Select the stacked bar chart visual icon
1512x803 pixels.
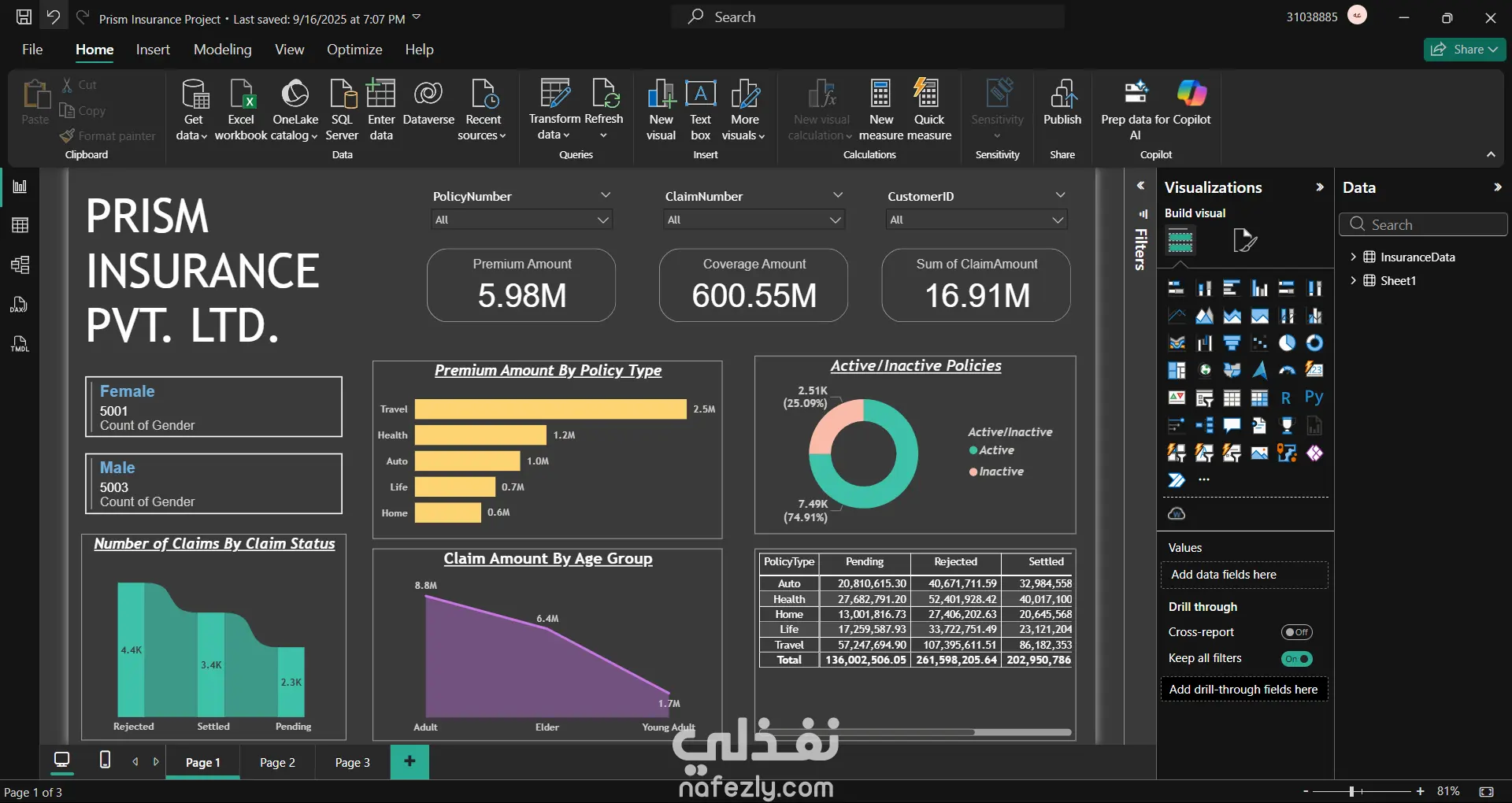(x=1177, y=288)
